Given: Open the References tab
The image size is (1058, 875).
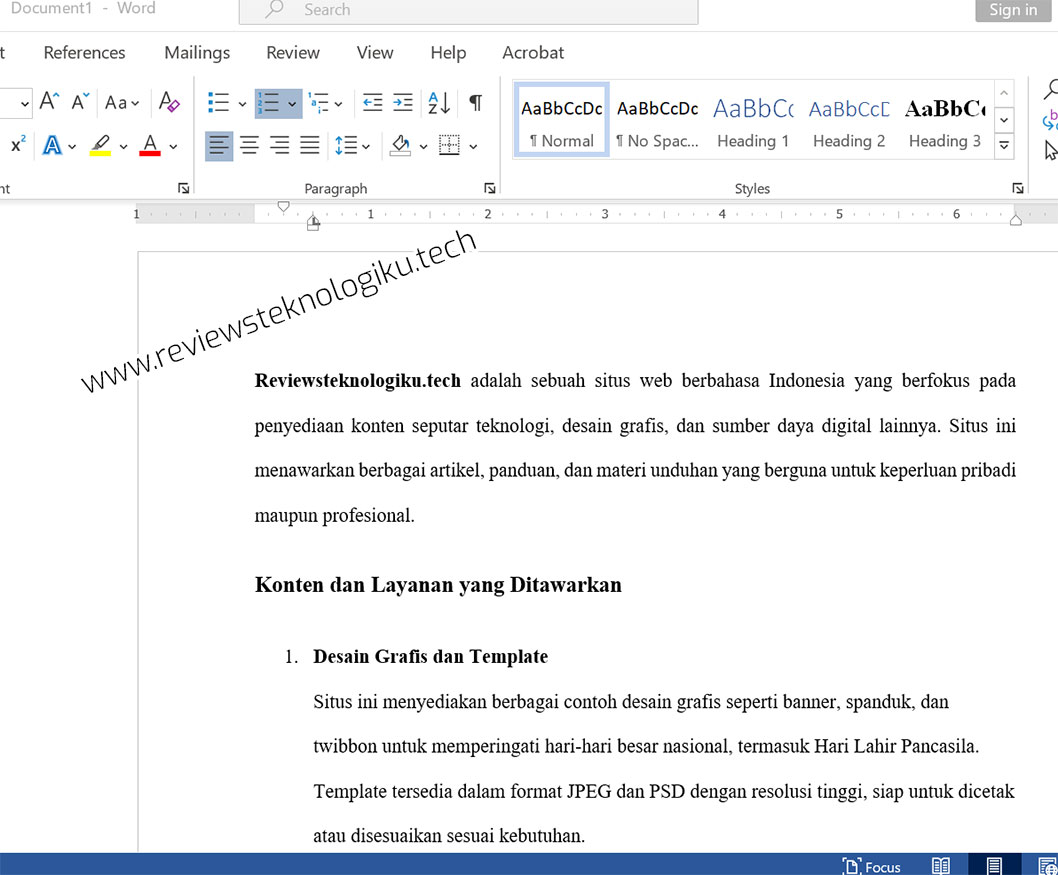Looking at the screenshot, I should 84,53.
